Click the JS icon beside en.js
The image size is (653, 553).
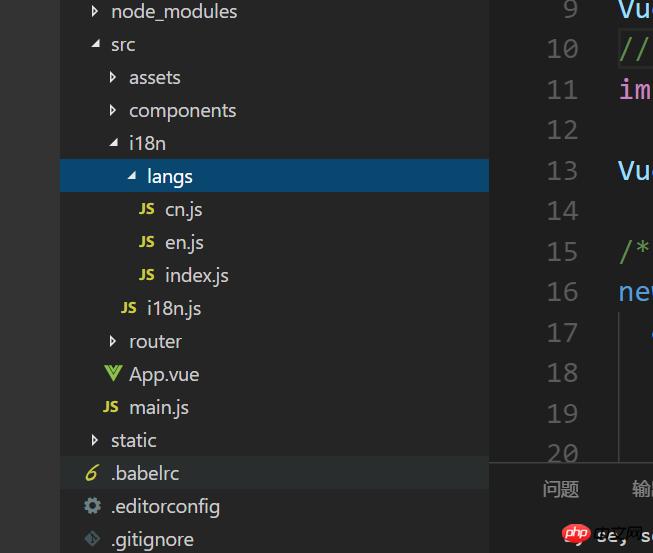point(147,242)
